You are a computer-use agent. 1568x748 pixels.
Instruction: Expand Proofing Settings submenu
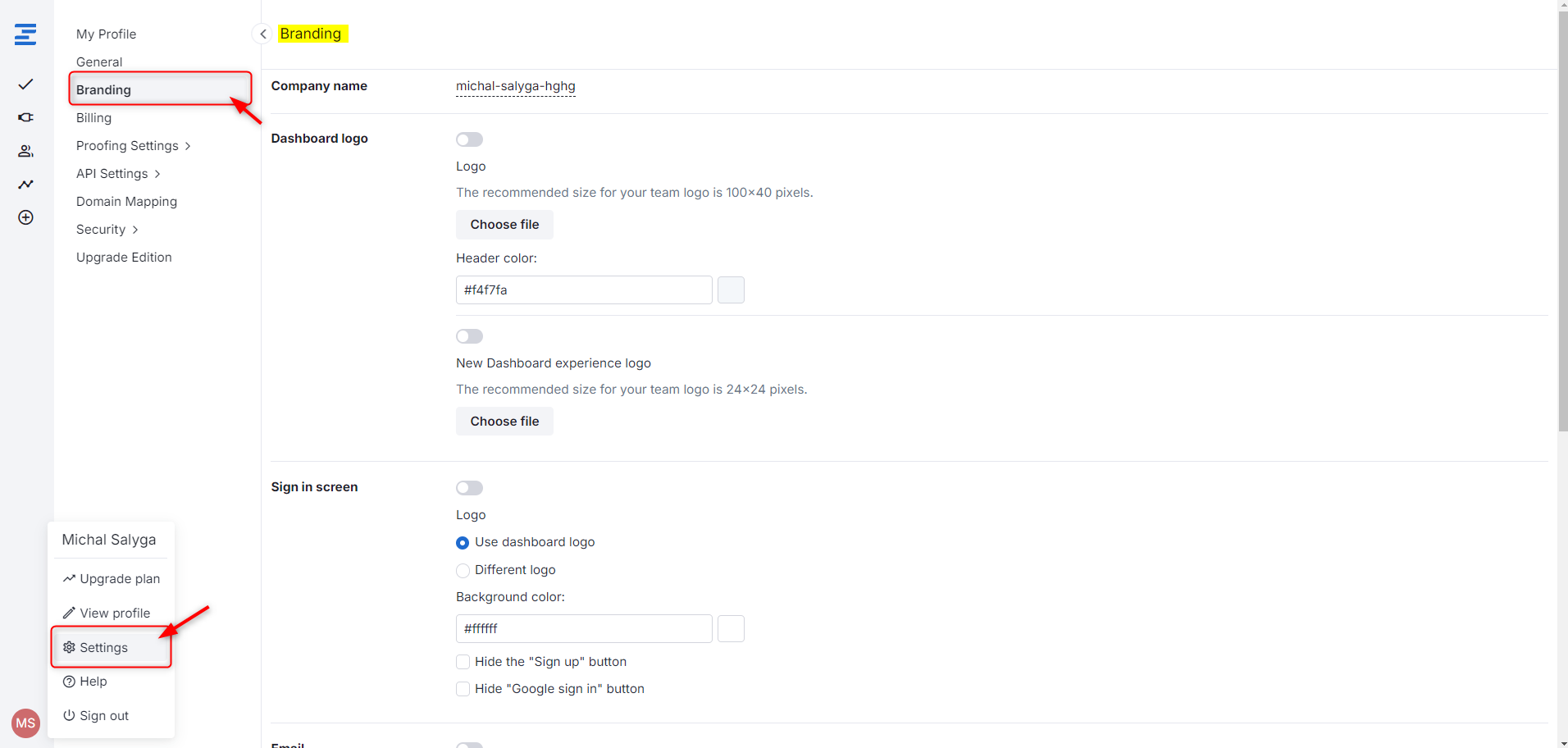point(134,146)
